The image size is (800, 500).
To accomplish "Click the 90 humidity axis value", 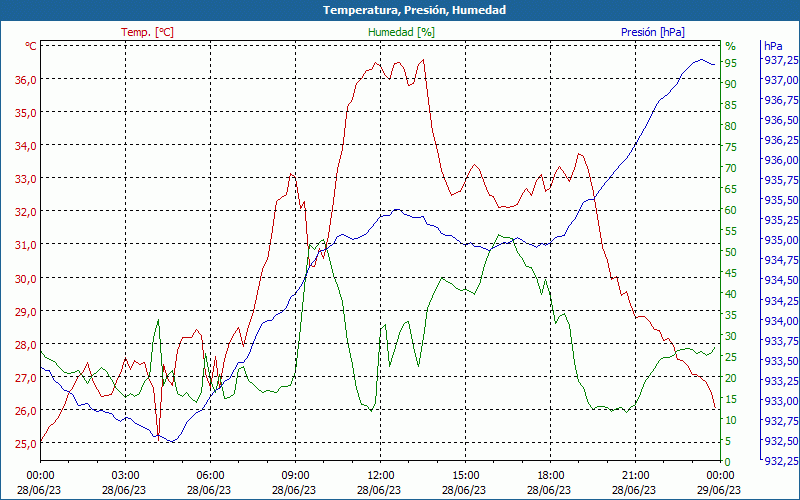I will click(731, 84).
